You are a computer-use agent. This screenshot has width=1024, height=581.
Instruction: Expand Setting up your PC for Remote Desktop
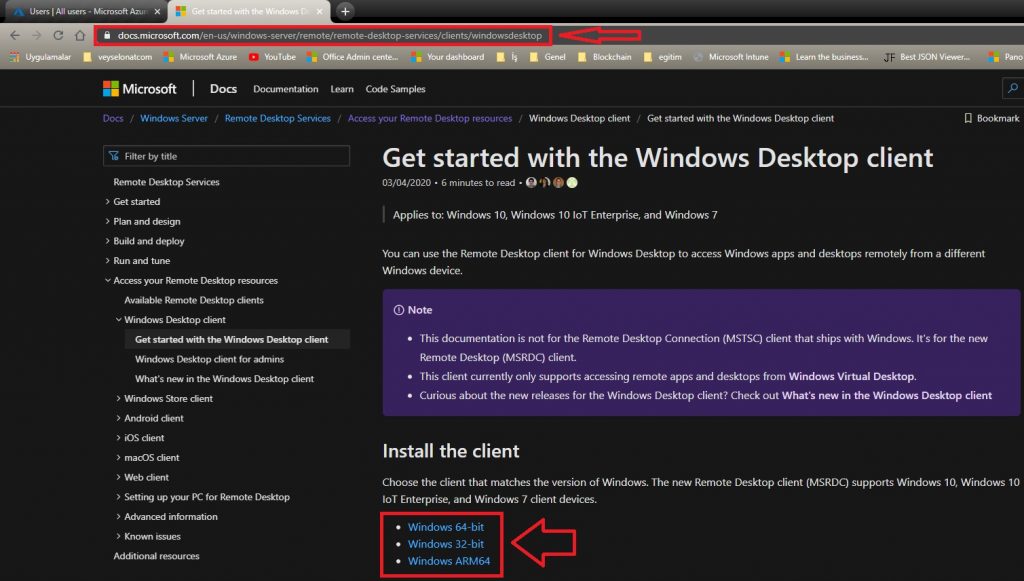[x=202, y=497]
